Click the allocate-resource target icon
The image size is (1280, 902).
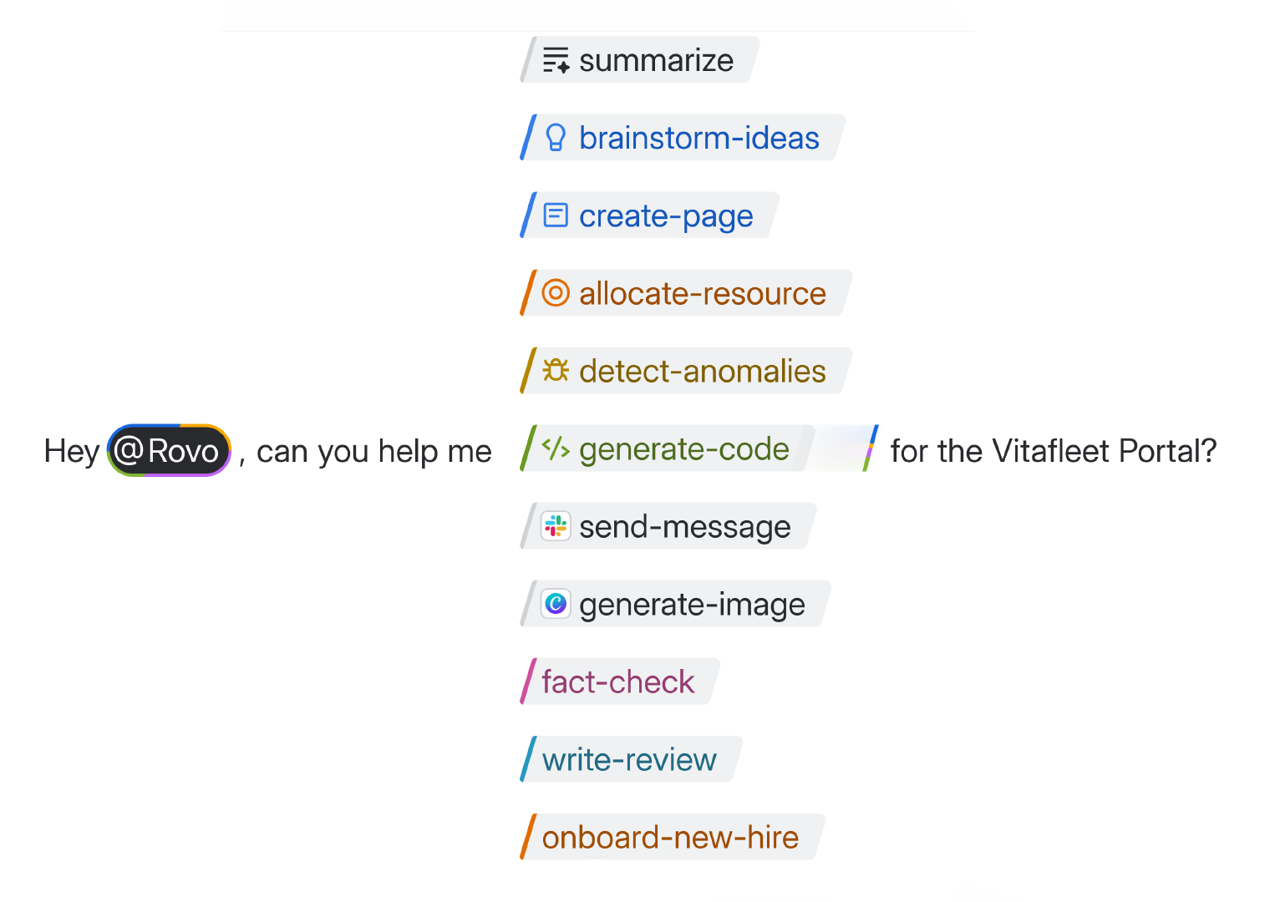(x=556, y=293)
